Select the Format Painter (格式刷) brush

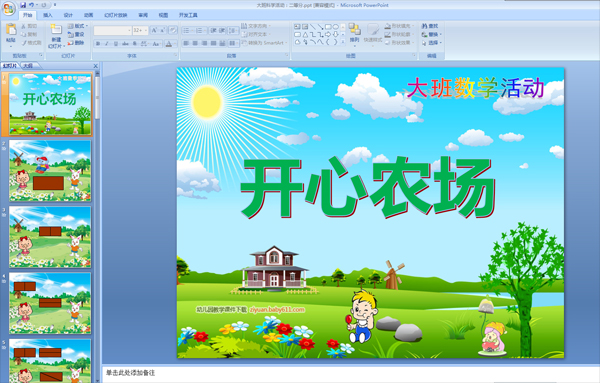coord(23,43)
